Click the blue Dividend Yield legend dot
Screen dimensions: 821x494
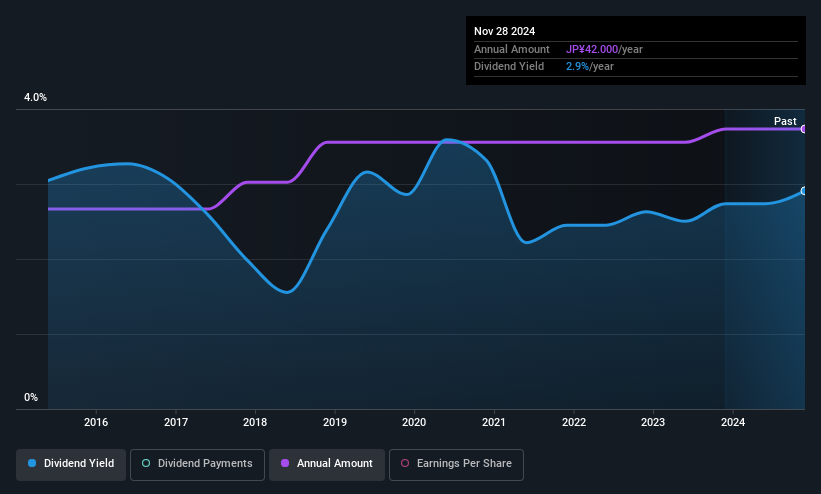(x=32, y=463)
